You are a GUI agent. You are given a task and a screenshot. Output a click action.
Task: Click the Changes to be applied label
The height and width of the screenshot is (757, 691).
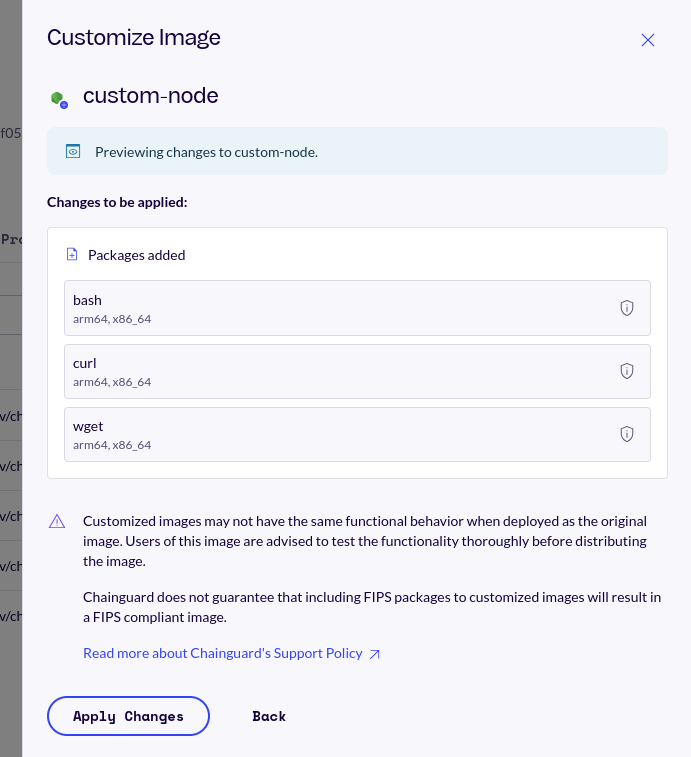pos(117,202)
